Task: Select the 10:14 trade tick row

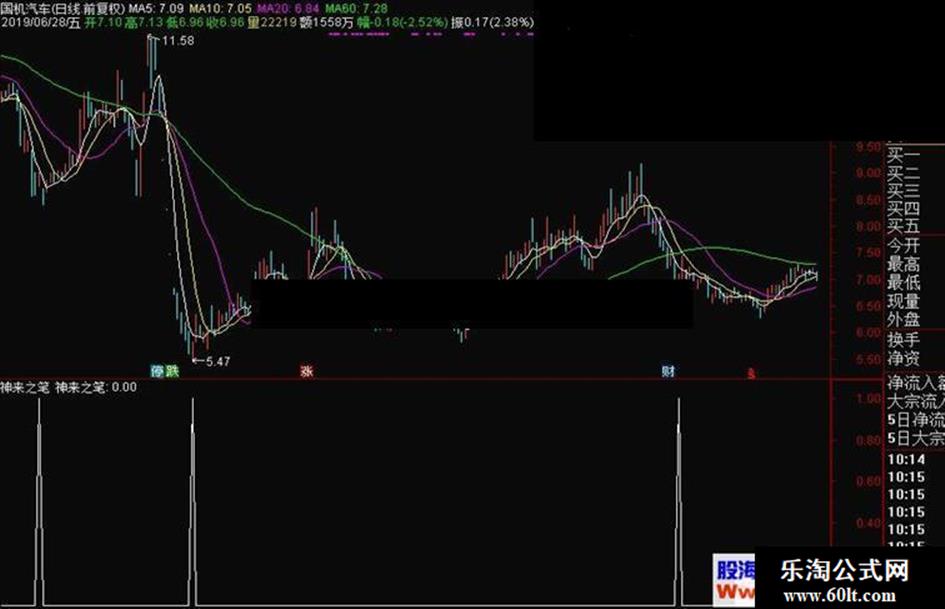Action: (x=906, y=460)
